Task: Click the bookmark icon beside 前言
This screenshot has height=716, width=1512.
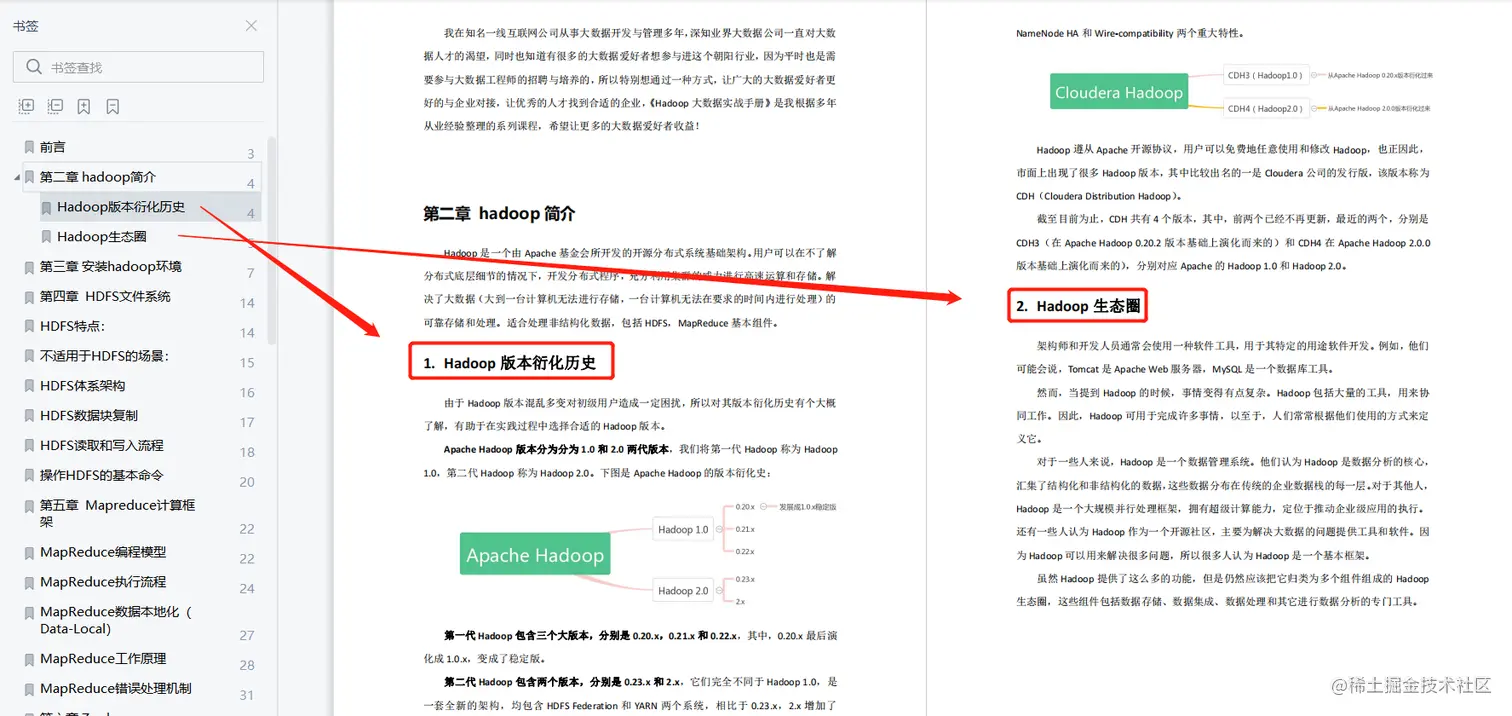Action: point(30,147)
